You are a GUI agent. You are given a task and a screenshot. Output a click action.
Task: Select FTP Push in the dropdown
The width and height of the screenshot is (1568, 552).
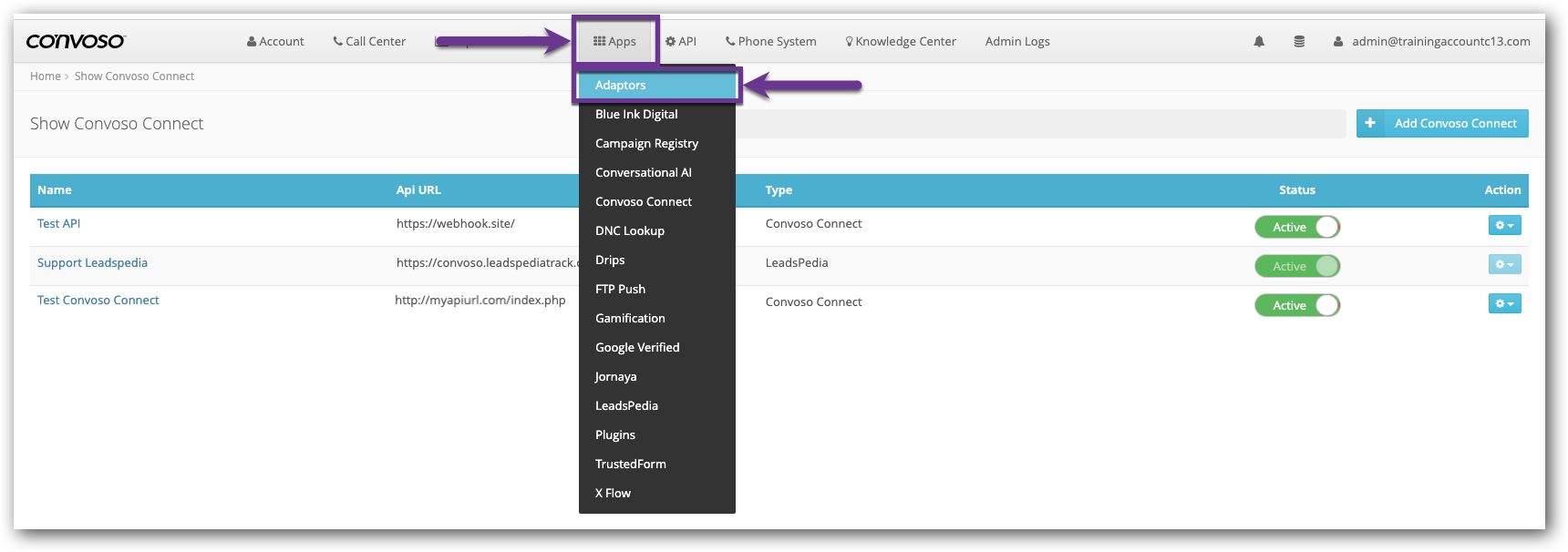[x=657, y=289]
